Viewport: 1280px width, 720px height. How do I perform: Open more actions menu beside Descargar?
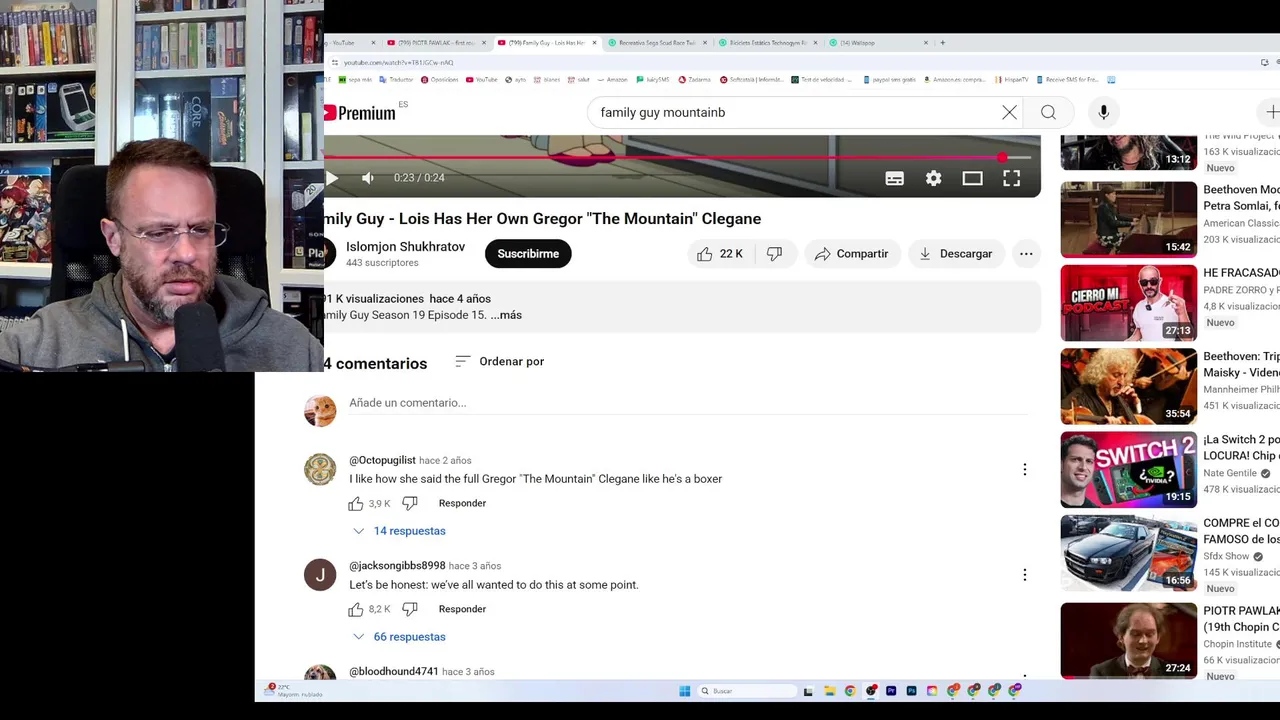(x=1026, y=254)
